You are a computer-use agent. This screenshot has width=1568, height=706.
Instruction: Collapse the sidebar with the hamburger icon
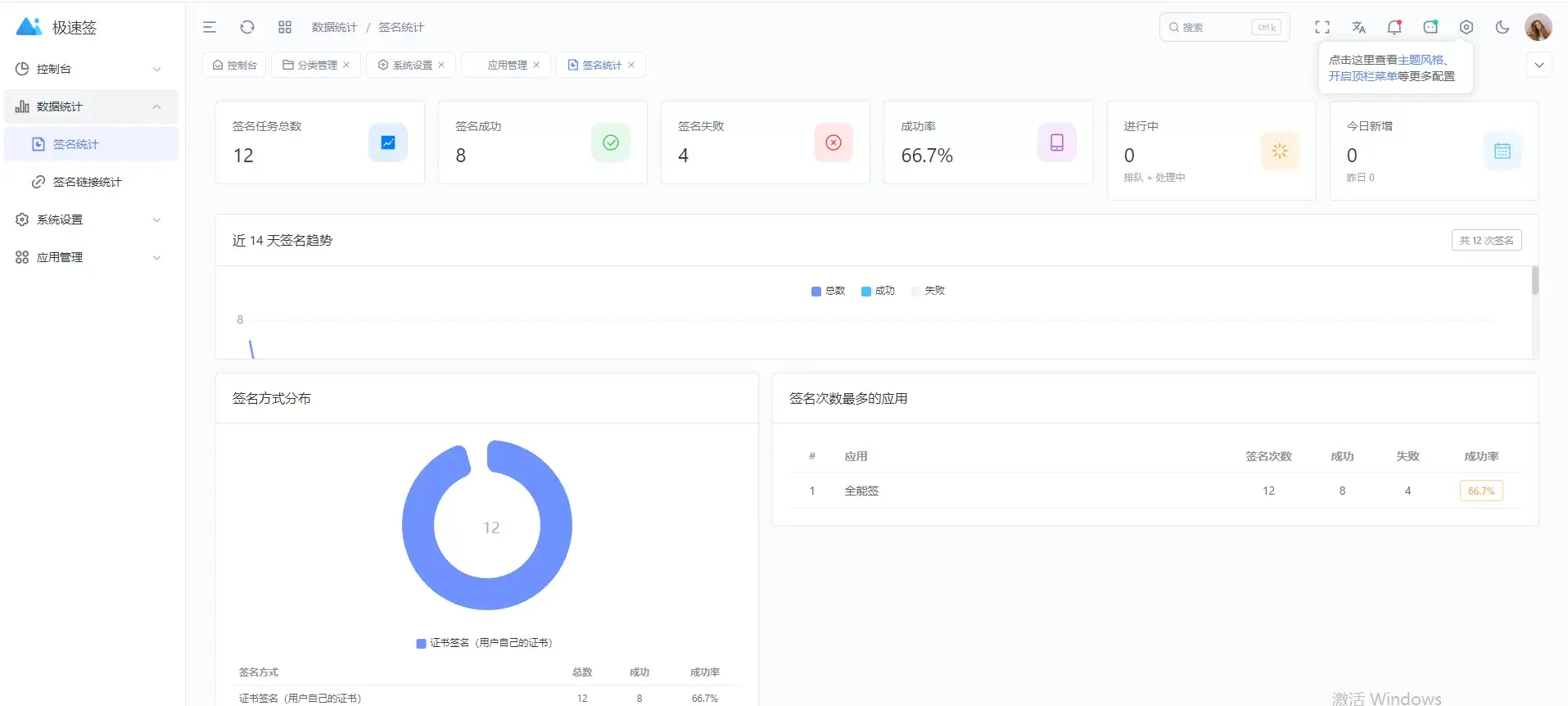click(x=210, y=27)
